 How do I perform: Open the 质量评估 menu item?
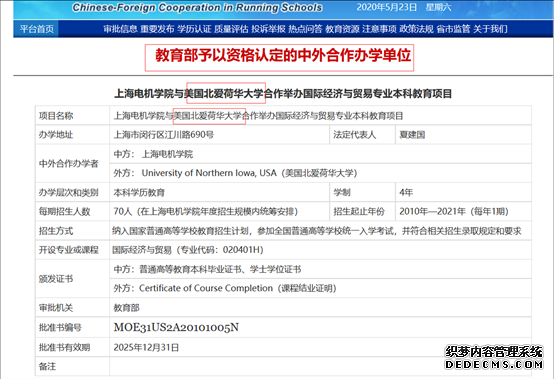231,29
